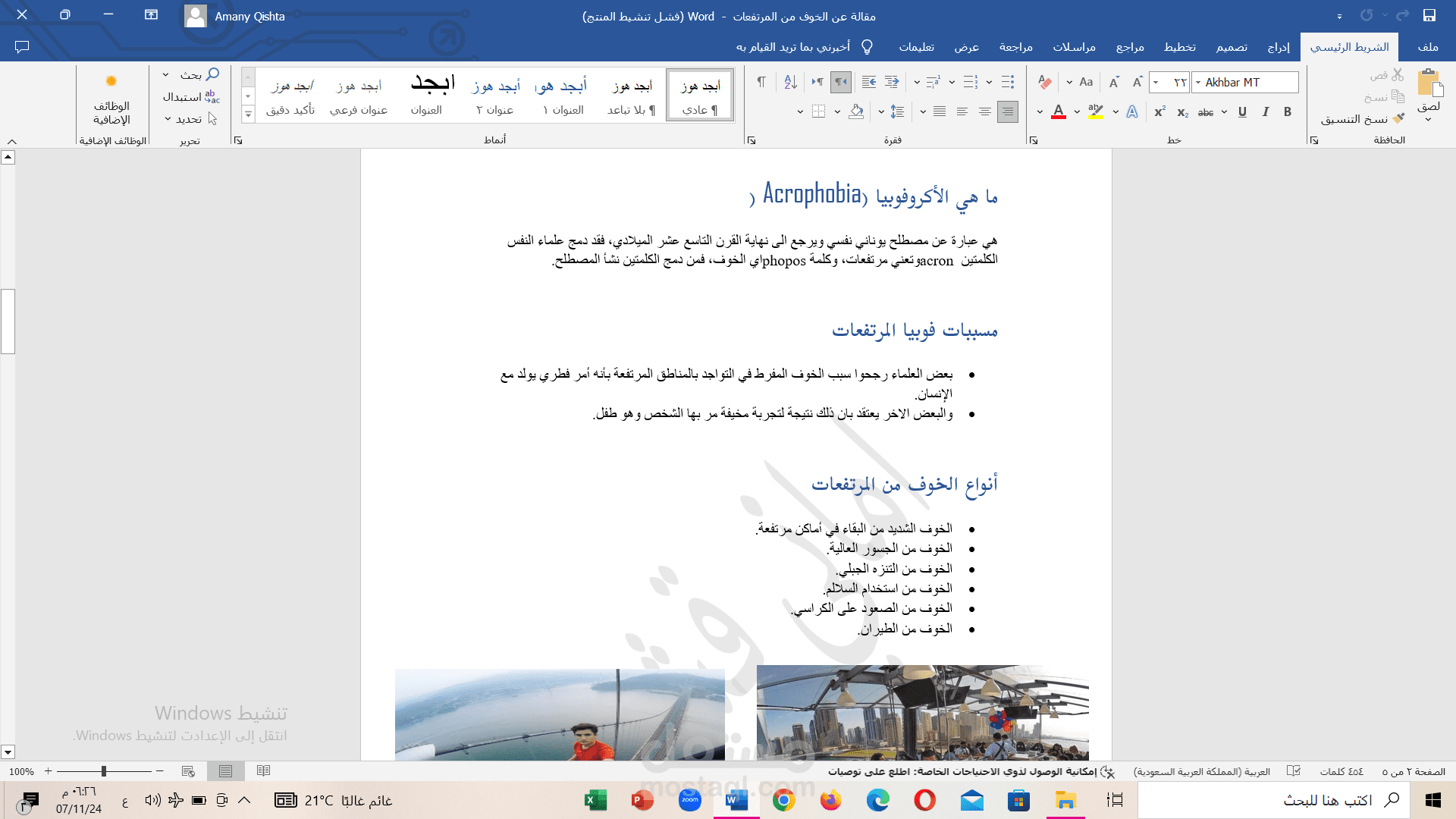1456x819 pixels.
Task: Open the Akhbar MT font name dropdown
Action: pos(1198,83)
